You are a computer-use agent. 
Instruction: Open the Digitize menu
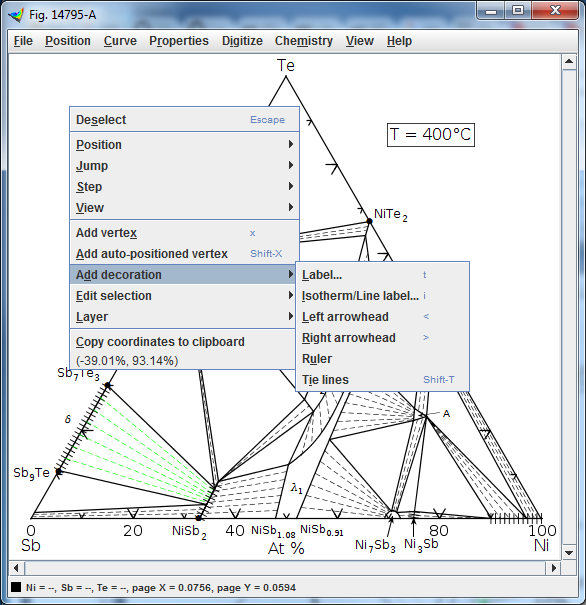242,41
